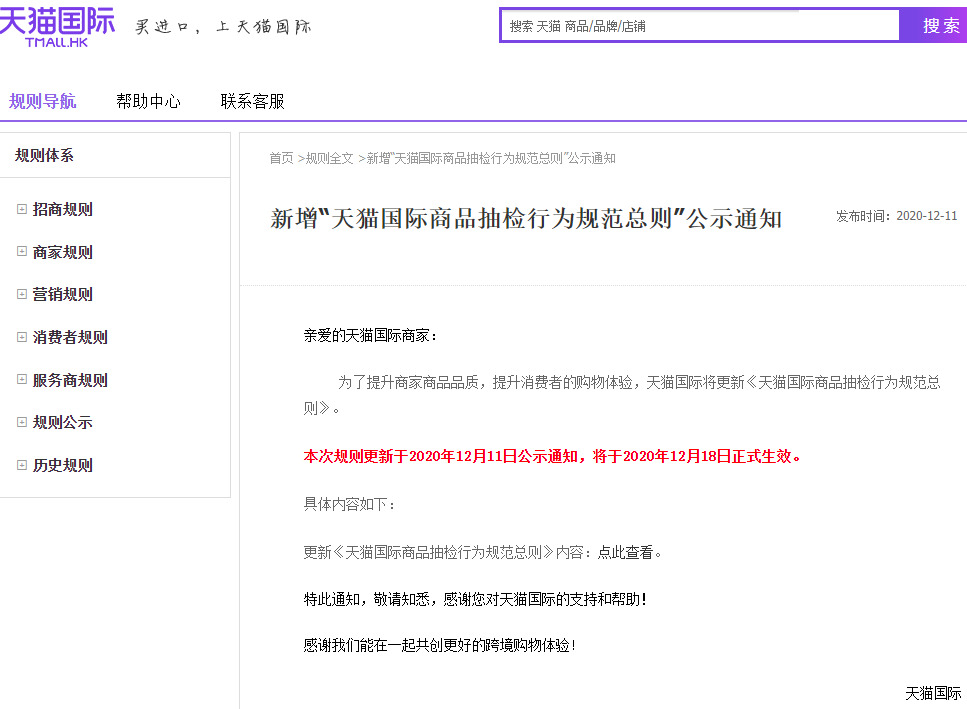Select the 营销规则 sidebar item
967x709 pixels.
tap(62, 294)
